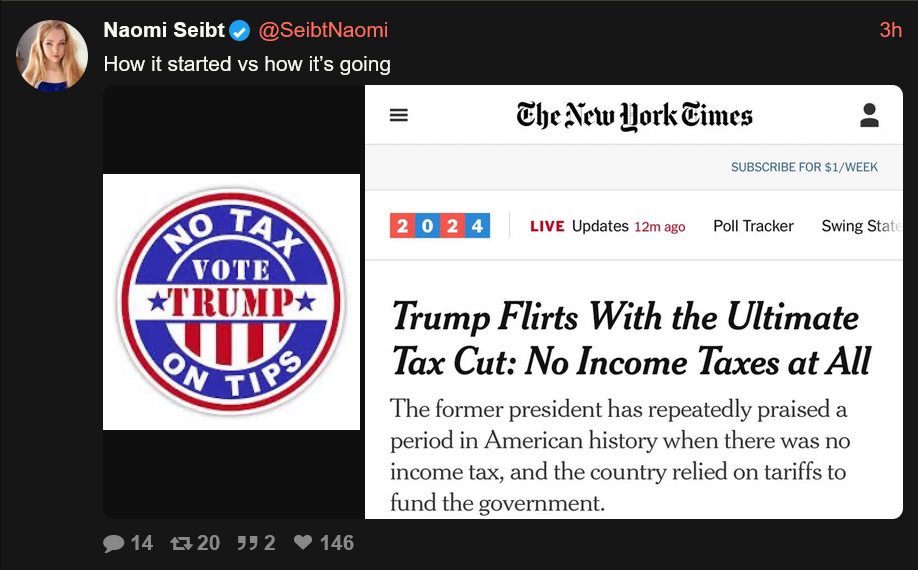Click the blue verified badge icon

(x=239, y=30)
